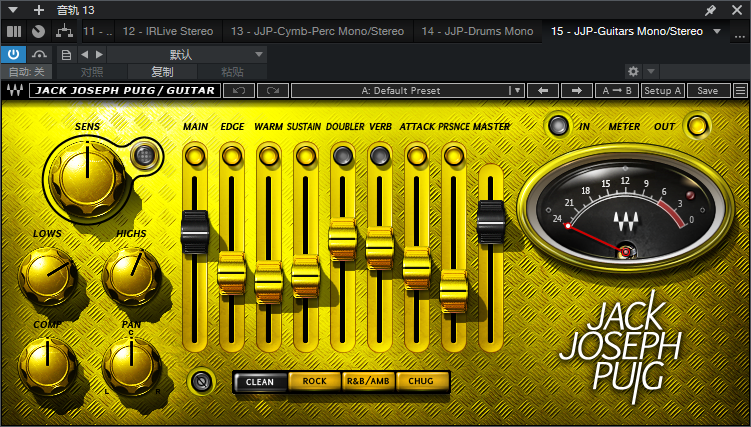Toggle the MAIN fader mute light

pos(195,156)
